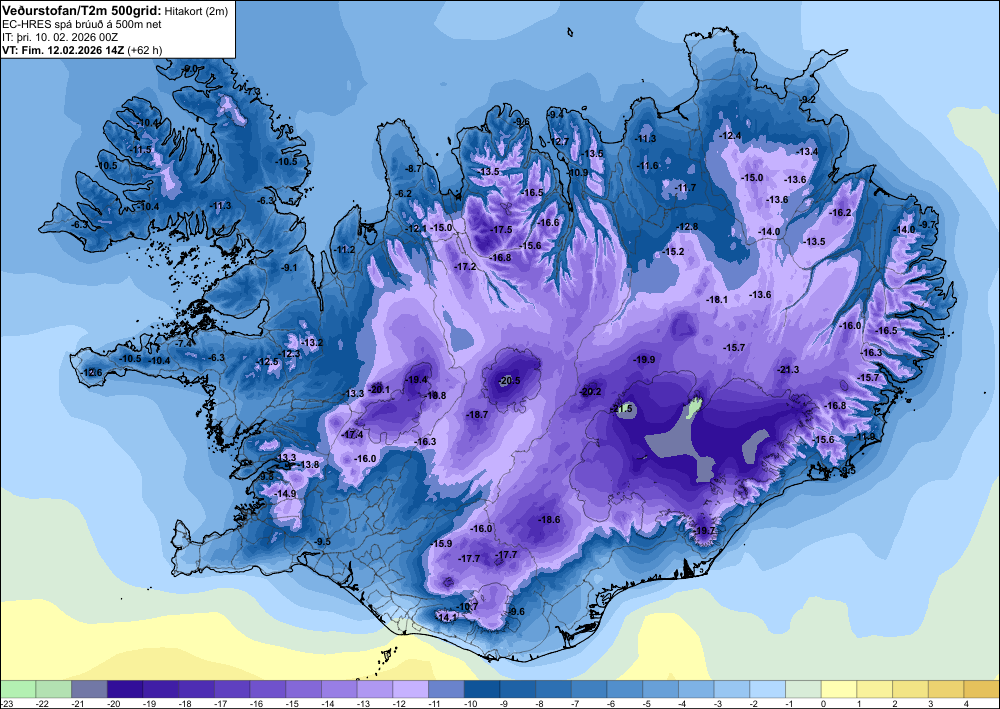Viewport: 1000px width, 709px height.
Task: Click the -17.2 temperature label
Action: tap(466, 267)
